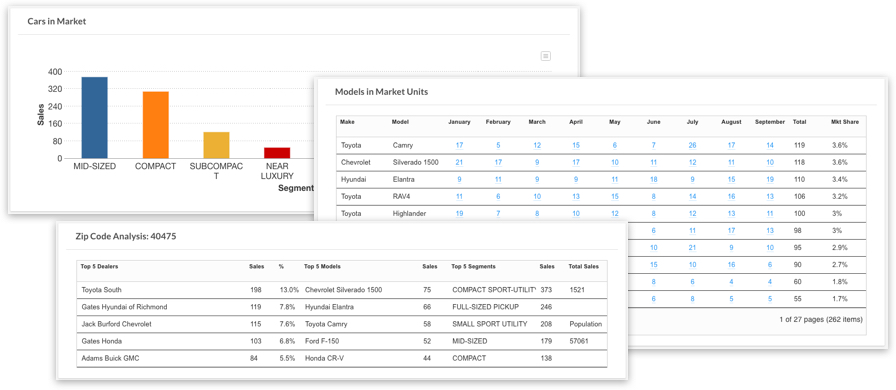Select the 3.4% market share cell for Elantra
896x390 pixels.
point(839,180)
